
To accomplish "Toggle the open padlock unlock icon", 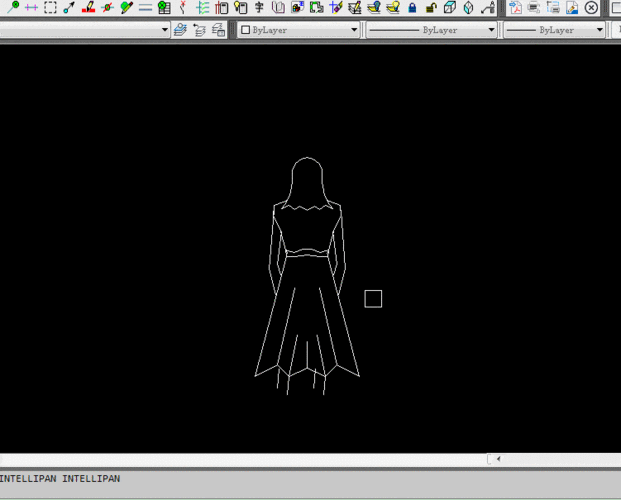I will pyautogui.click(x=430, y=8).
